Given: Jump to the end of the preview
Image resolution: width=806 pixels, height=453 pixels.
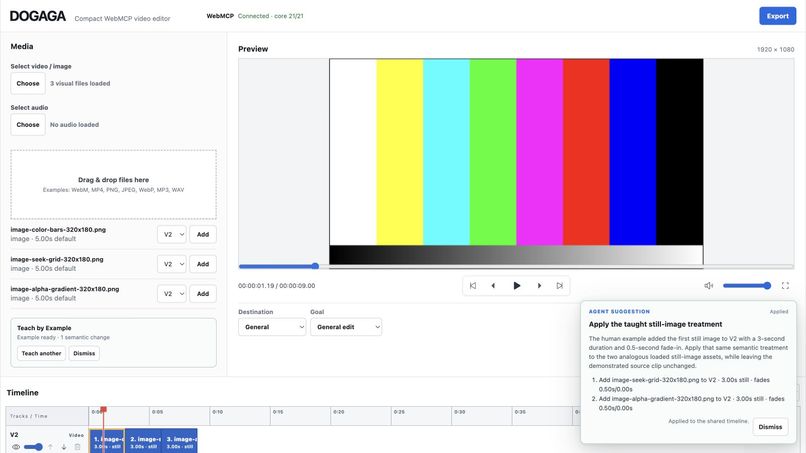Looking at the screenshot, I should [560, 286].
